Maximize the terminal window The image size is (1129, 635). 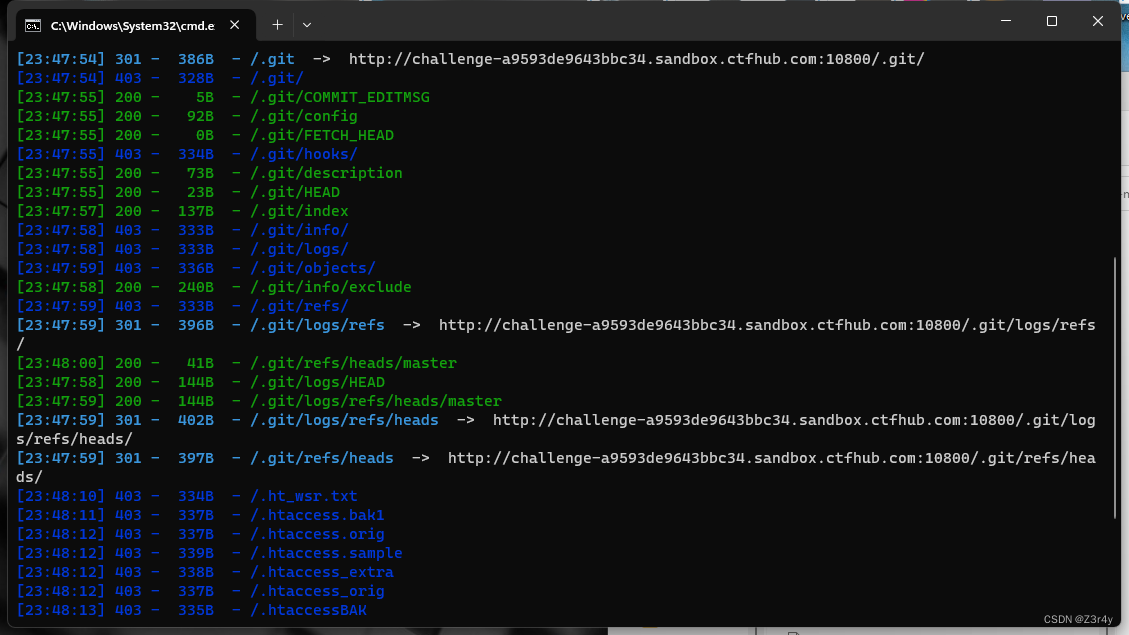1052,20
